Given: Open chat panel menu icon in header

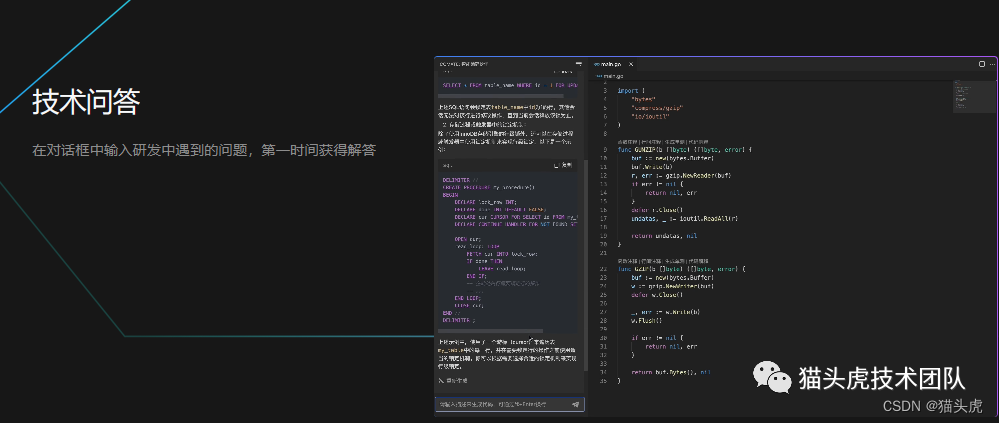Looking at the screenshot, I should point(579,64).
